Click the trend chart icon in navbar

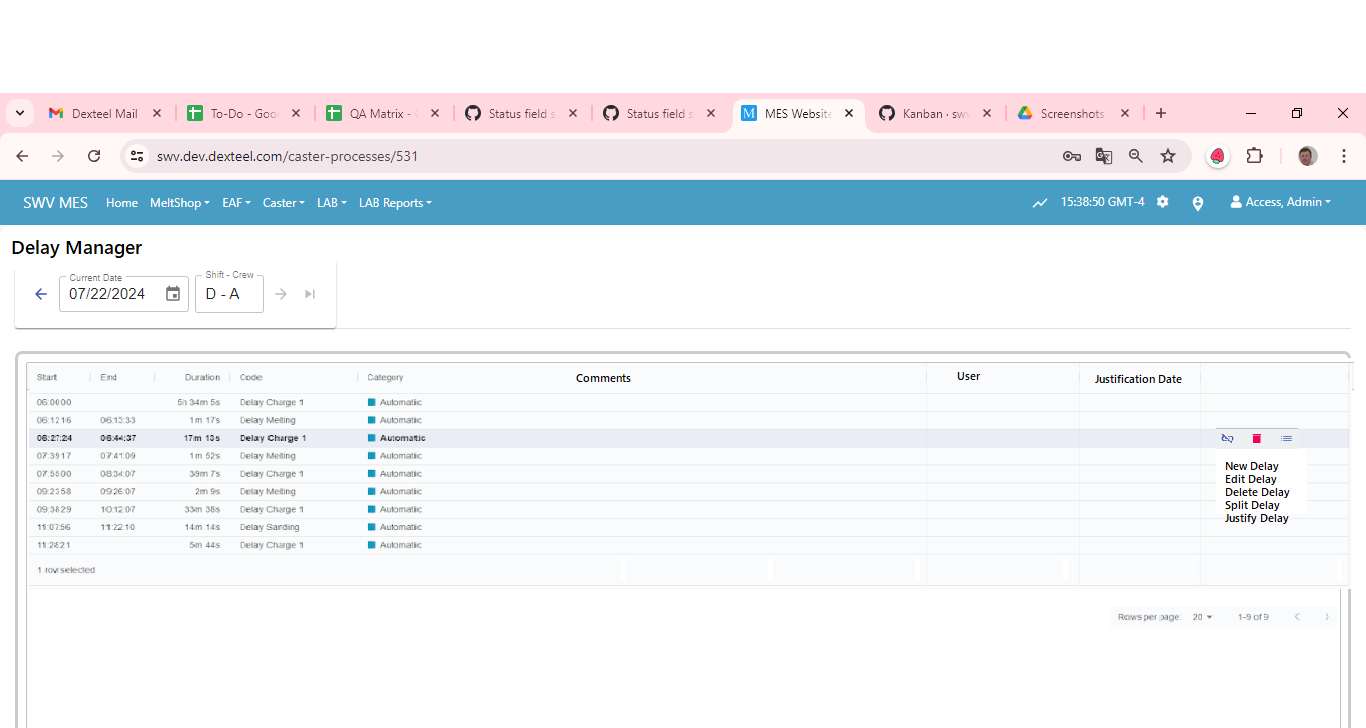[x=1040, y=203]
